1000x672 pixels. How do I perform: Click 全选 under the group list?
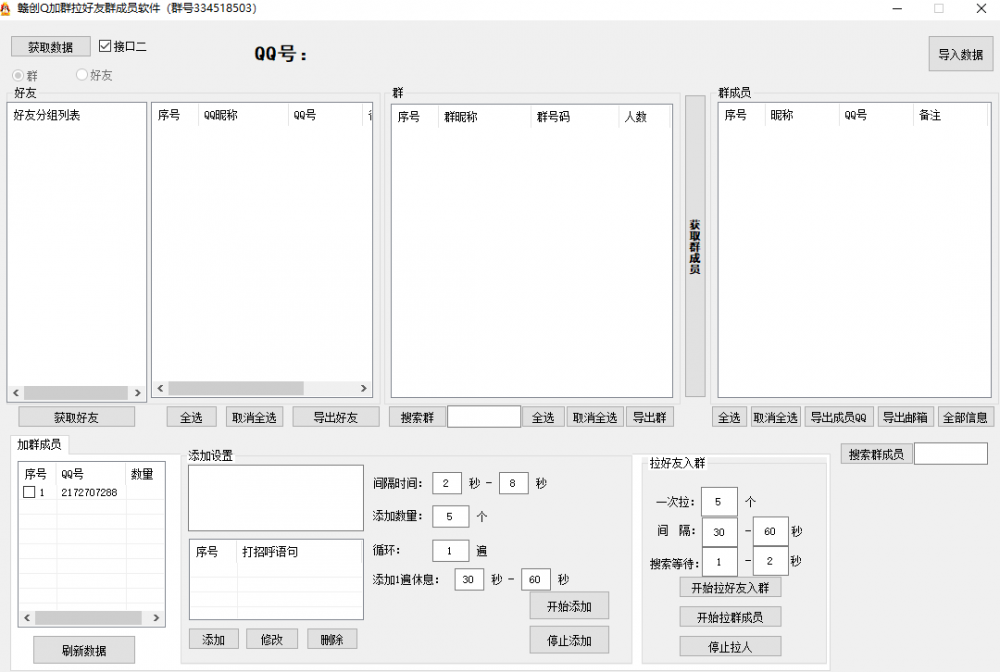[x=543, y=417]
